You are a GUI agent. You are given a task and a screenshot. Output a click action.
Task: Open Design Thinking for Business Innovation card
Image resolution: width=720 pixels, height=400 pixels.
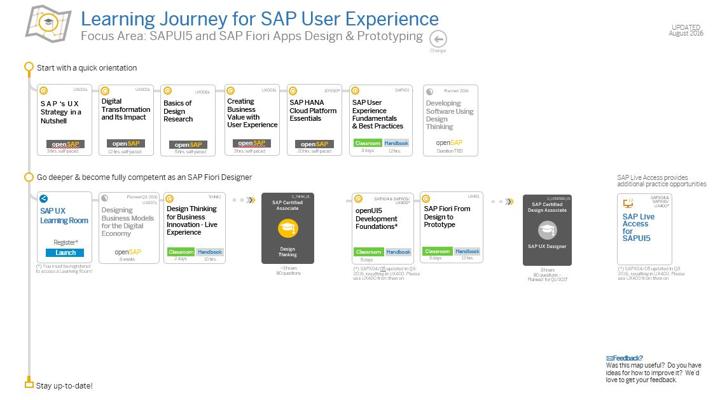195,228
